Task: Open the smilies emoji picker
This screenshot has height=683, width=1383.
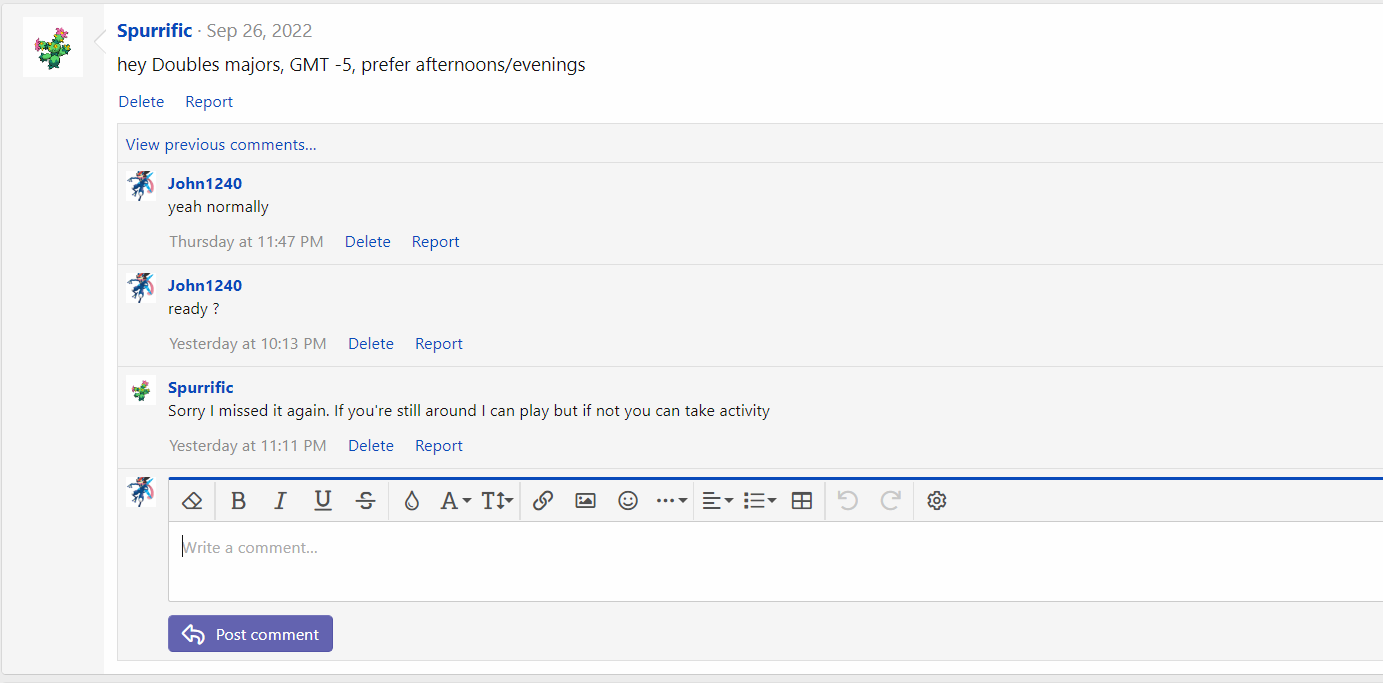Action: click(x=628, y=501)
